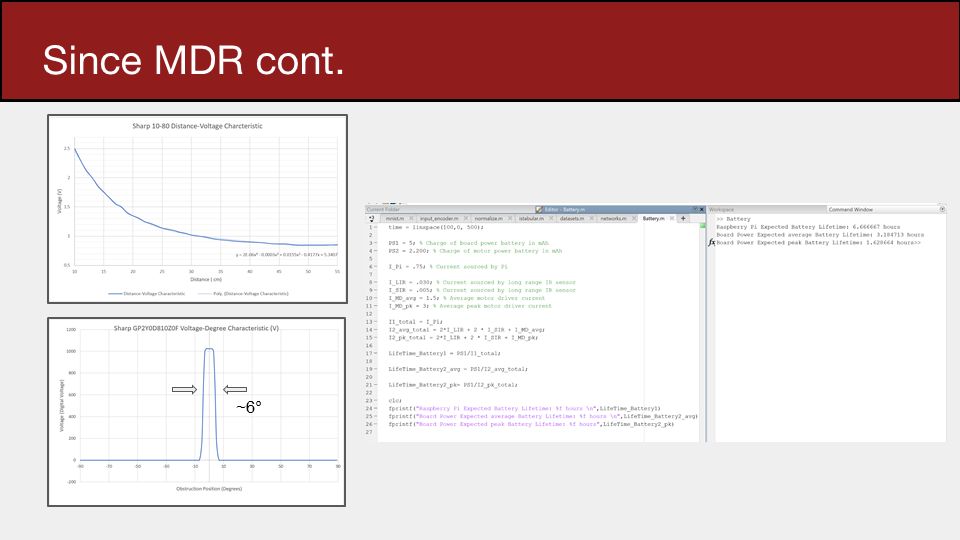Click code line 'I2_pk_total' on line 15

pos(463,337)
